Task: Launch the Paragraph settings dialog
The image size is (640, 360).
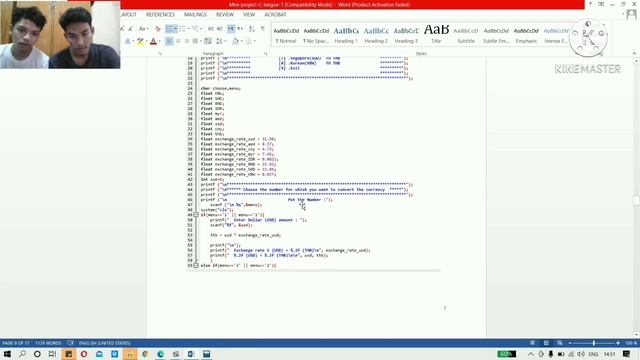Action: pos(266,53)
